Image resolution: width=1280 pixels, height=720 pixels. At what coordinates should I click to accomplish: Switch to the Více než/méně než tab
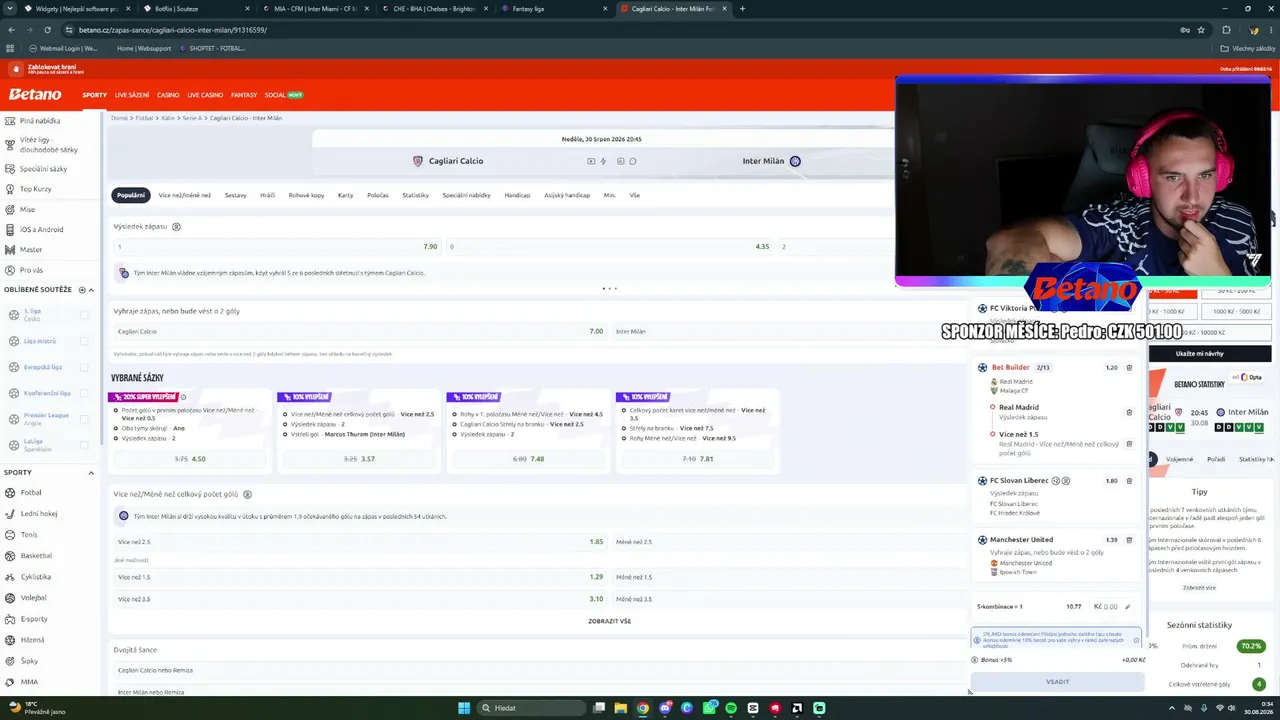pos(184,195)
